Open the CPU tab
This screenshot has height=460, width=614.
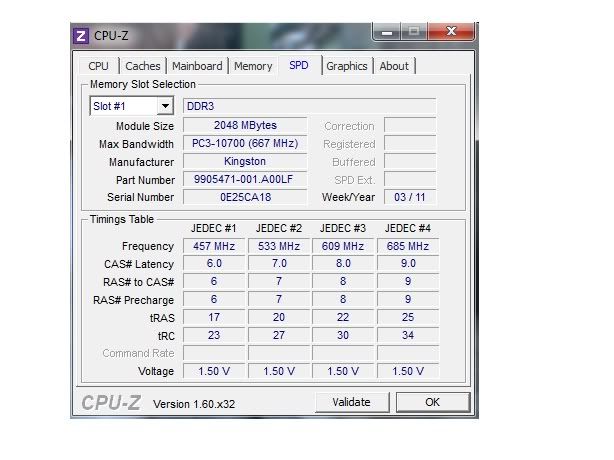tap(98, 66)
